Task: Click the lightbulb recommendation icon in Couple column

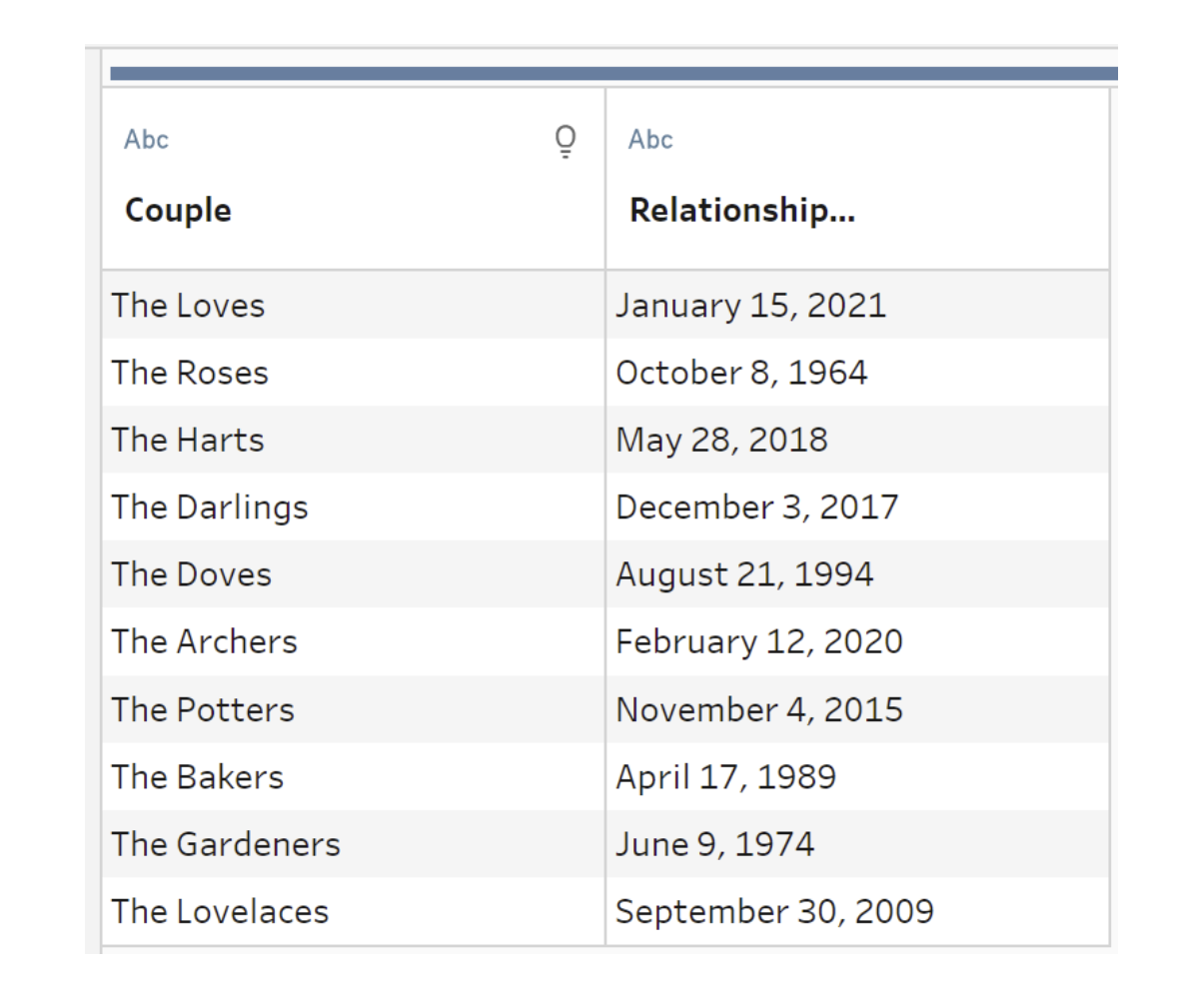Action: click(566, 141)
